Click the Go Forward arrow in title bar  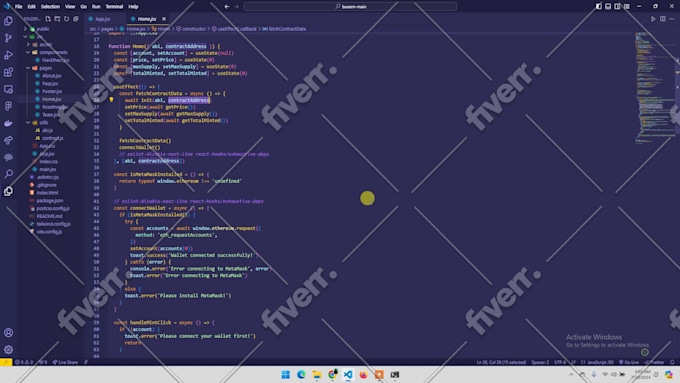[x=236, y=7]
